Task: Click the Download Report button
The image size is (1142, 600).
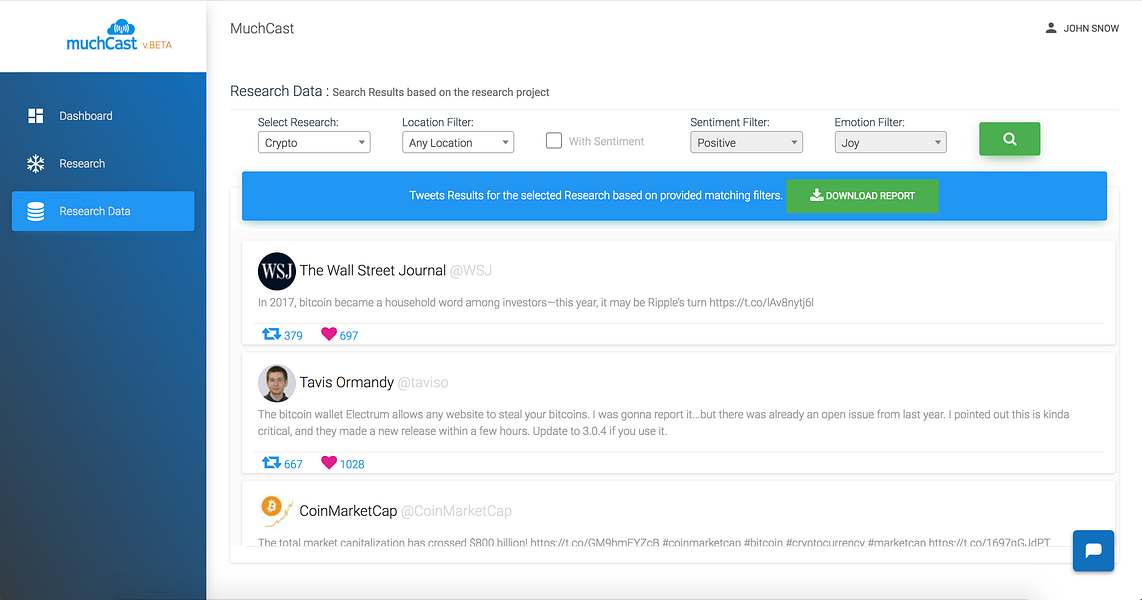Action: tap(862, 196)
